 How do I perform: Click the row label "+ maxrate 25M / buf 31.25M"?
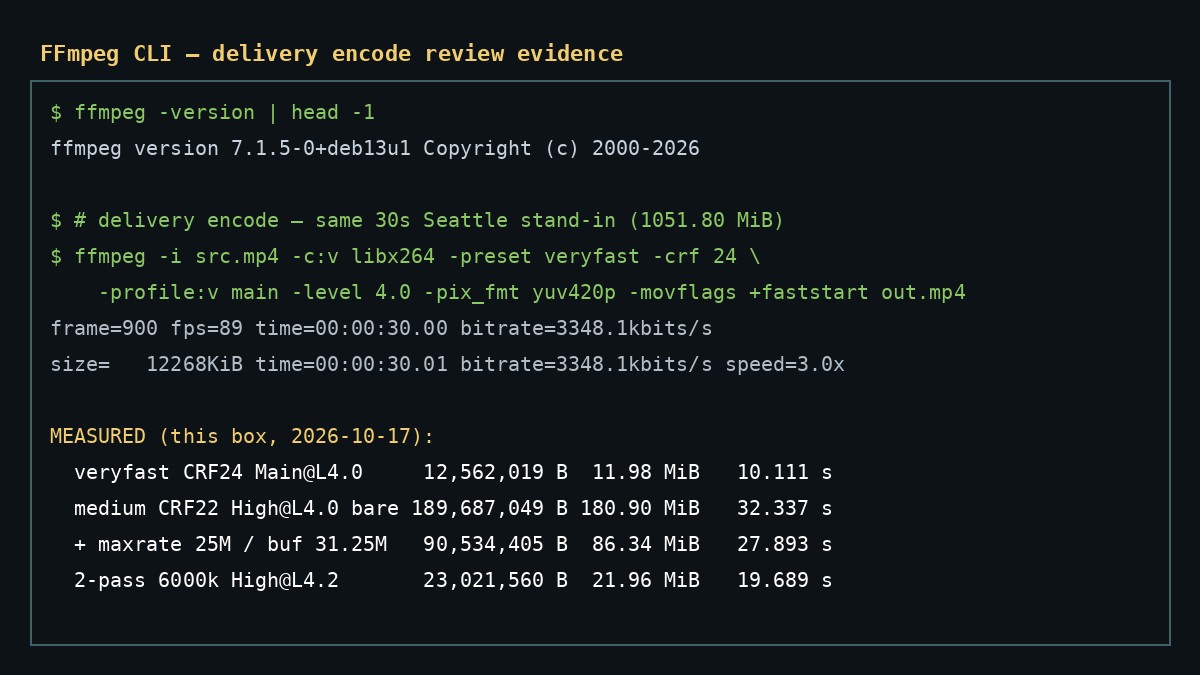(231, 545)
